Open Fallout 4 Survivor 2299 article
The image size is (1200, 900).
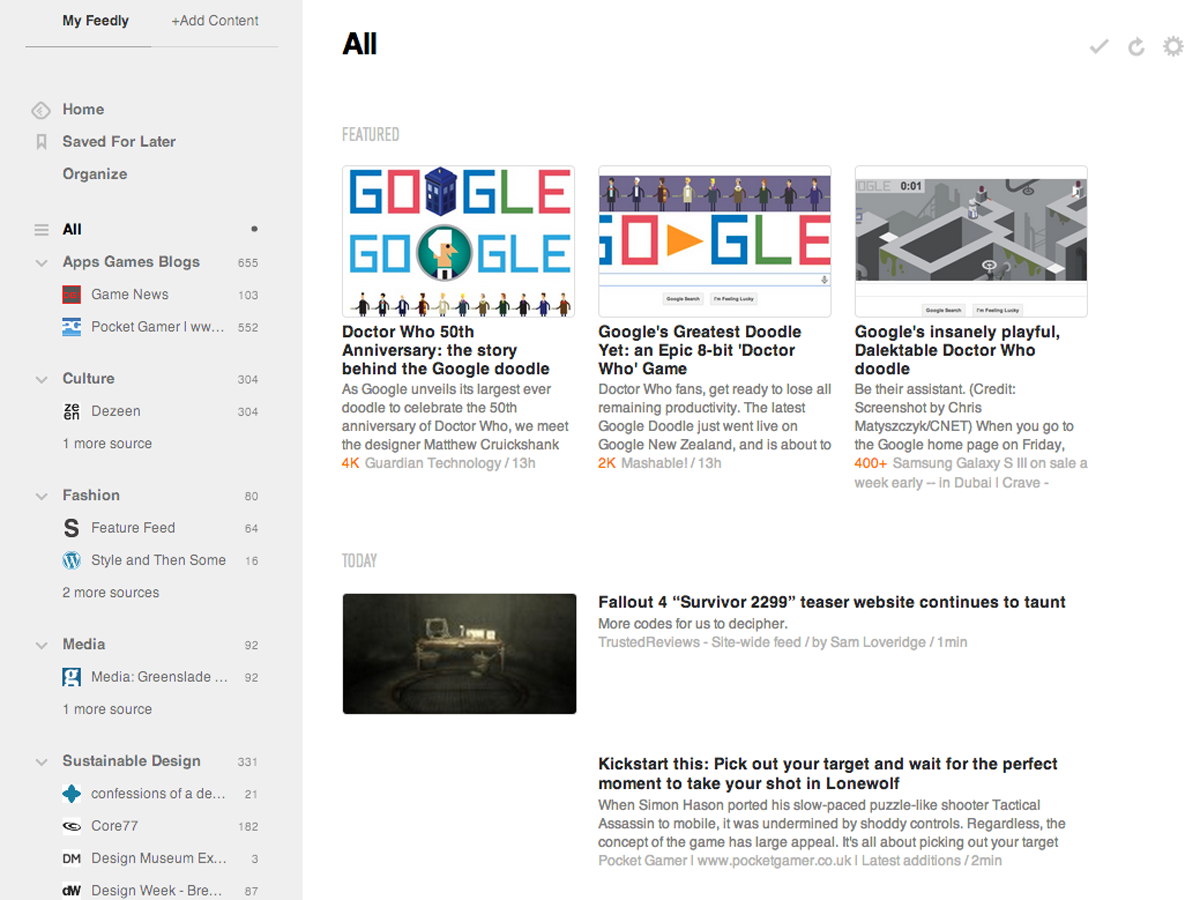tap(832, 602)
